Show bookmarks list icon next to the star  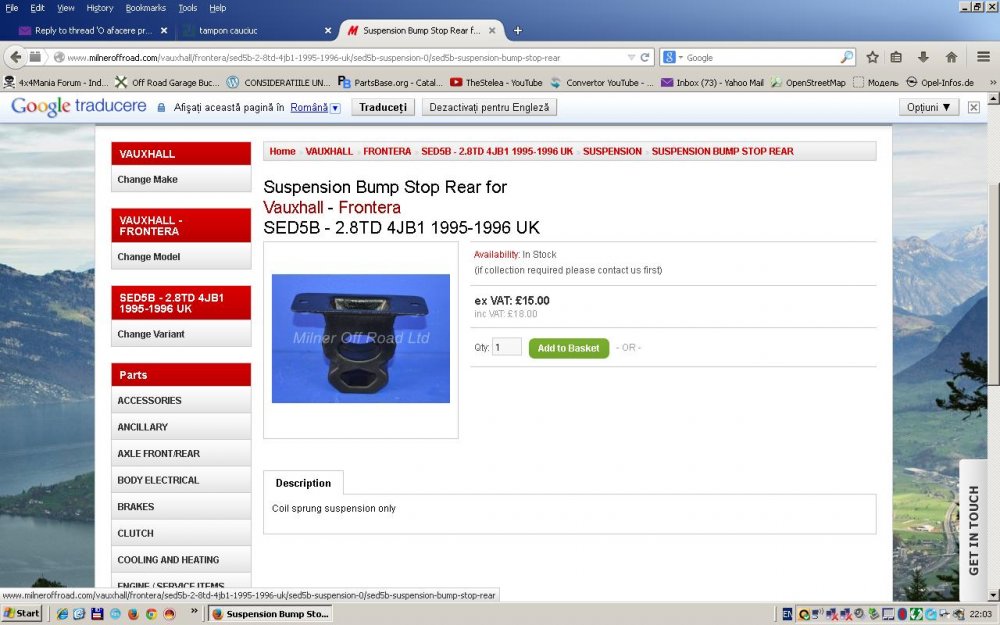(896, 57)
